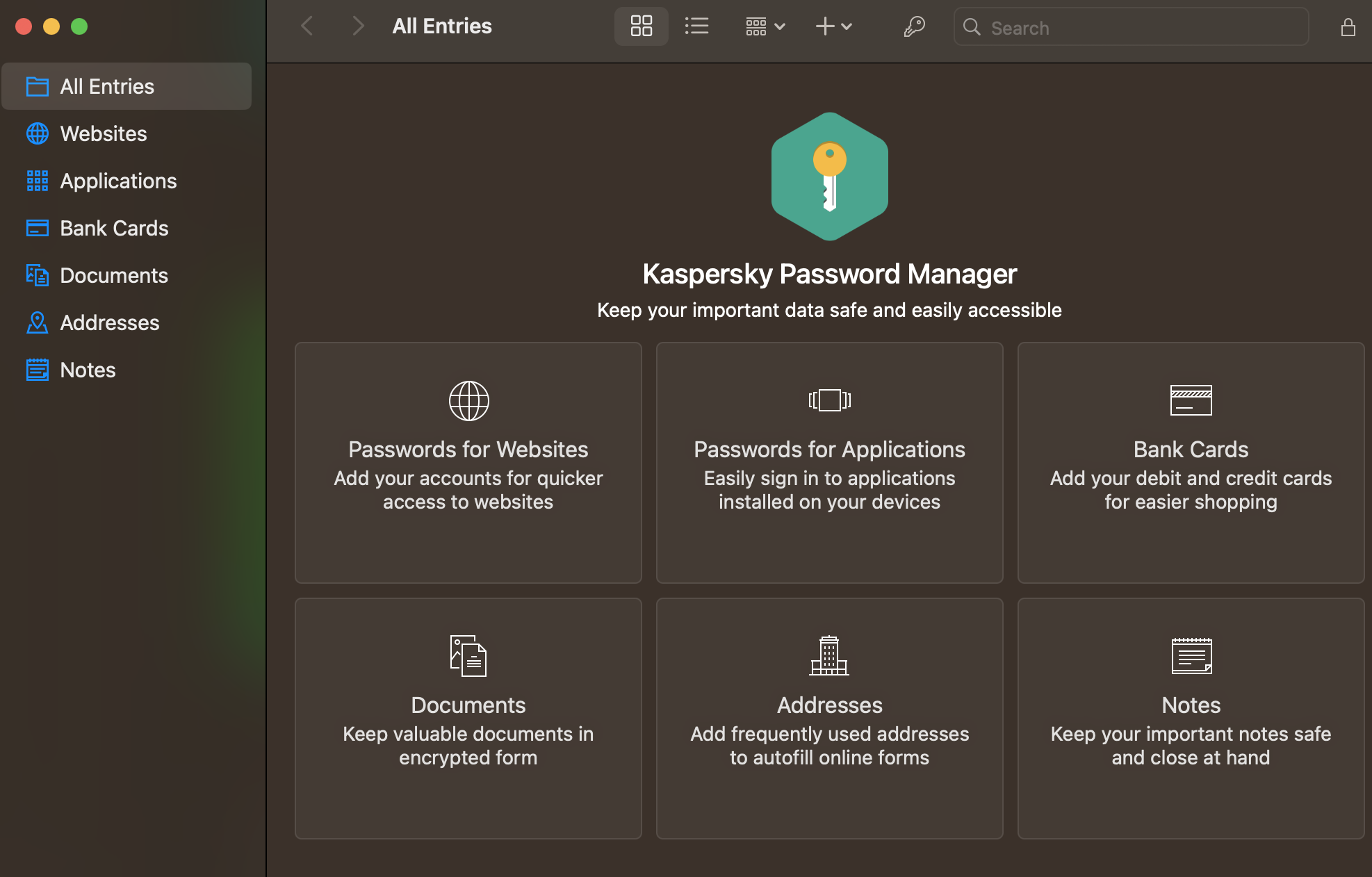The width and height of the screenshot is (1372, 877).
Task: Navigate back with the left arrow
Action: click(307, 26)
